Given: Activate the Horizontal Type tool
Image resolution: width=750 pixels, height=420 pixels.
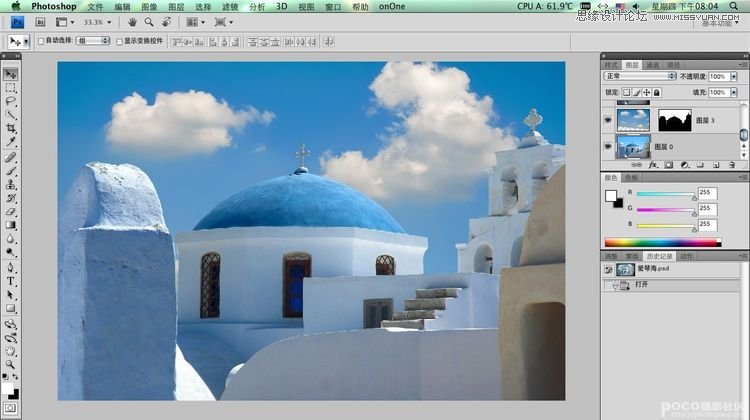Looking at the screenshot, I should click(x=10, y=281).
